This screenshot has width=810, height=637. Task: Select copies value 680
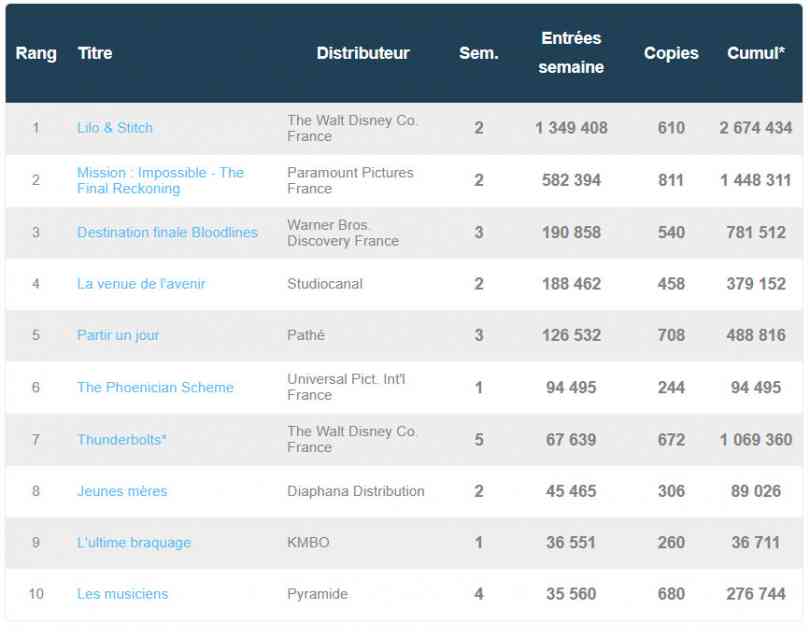(x=671, y=594)
